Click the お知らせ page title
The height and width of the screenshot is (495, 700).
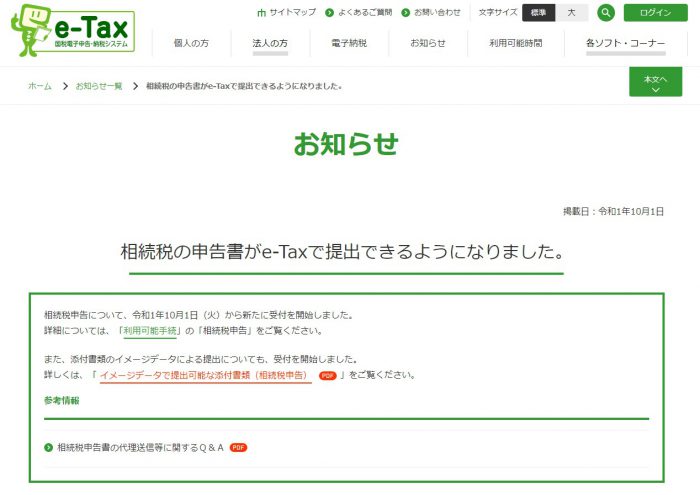346,144
